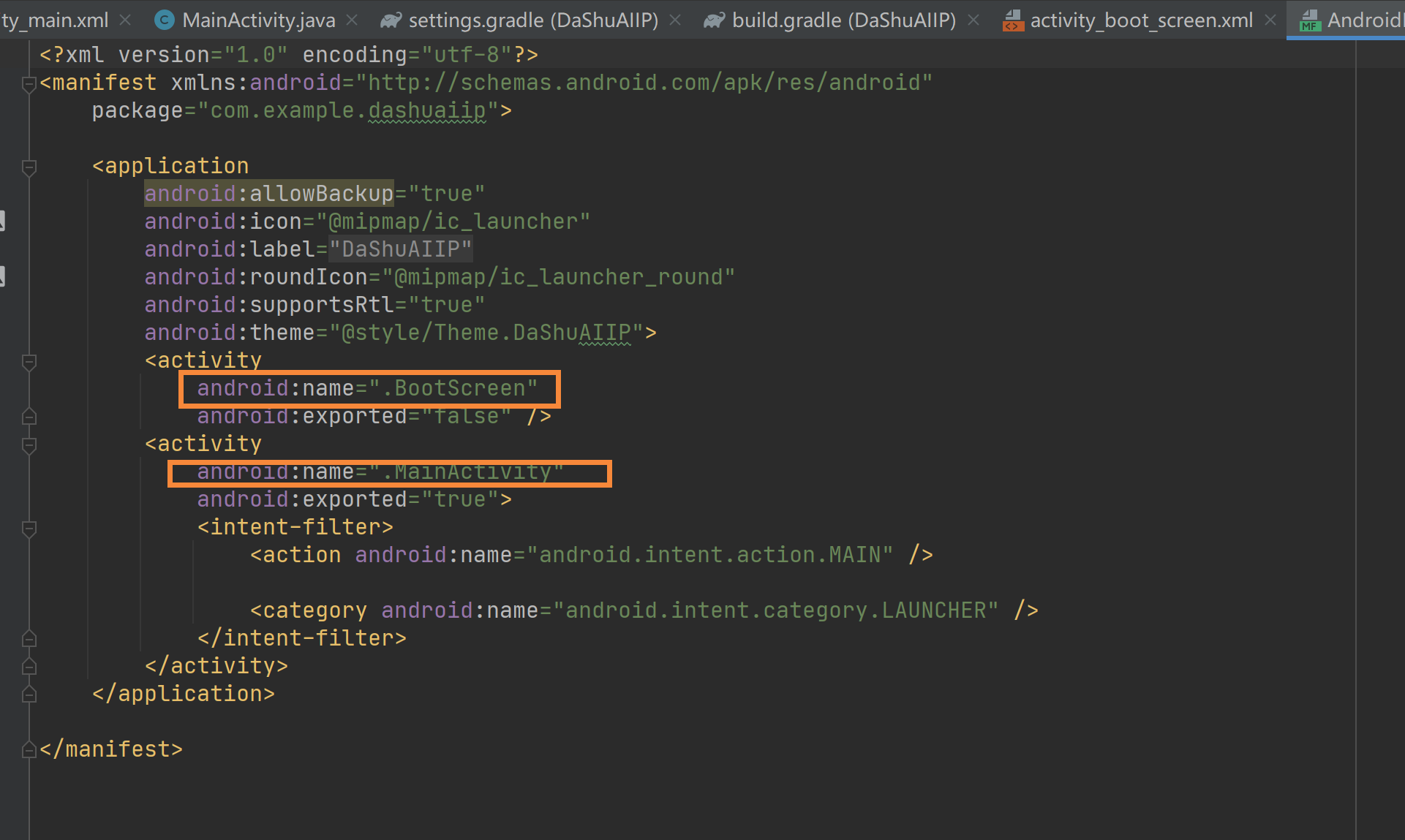Click the @mipmap/ic_launcher_round value

coord(559,277)
